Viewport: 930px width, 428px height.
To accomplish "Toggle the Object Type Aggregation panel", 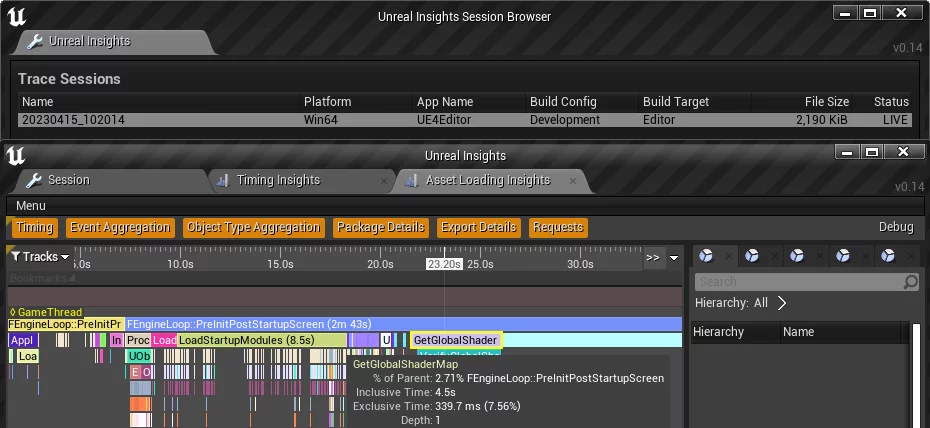I will 253,228.
